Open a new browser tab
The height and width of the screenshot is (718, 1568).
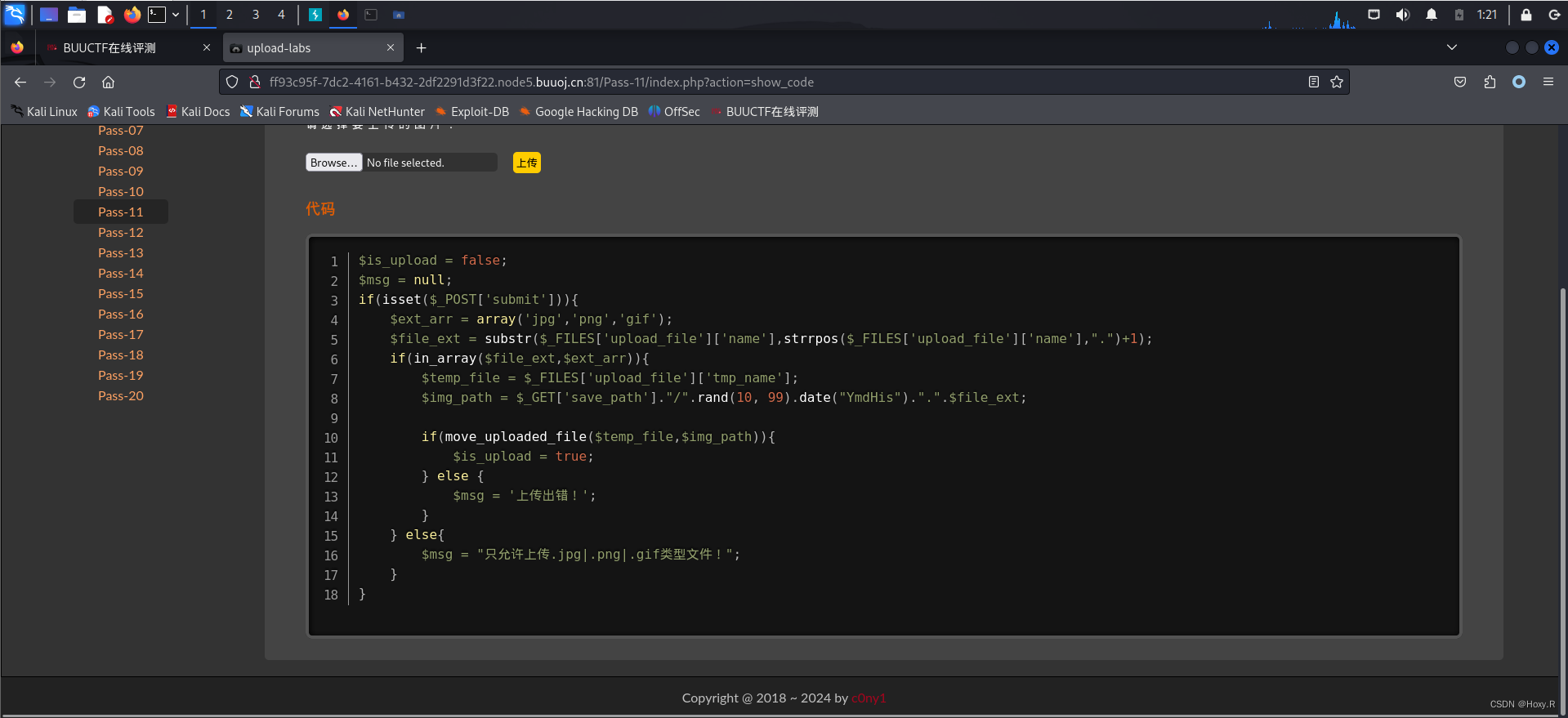422,48
